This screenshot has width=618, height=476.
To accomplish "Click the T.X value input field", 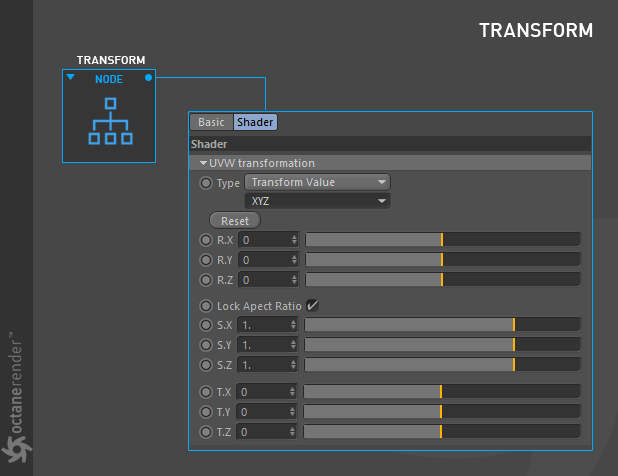I will point(266,392).
